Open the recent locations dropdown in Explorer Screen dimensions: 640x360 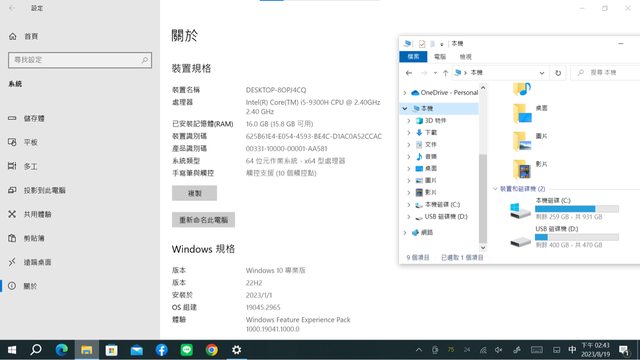pyautogui.click(x=435, y=73)
